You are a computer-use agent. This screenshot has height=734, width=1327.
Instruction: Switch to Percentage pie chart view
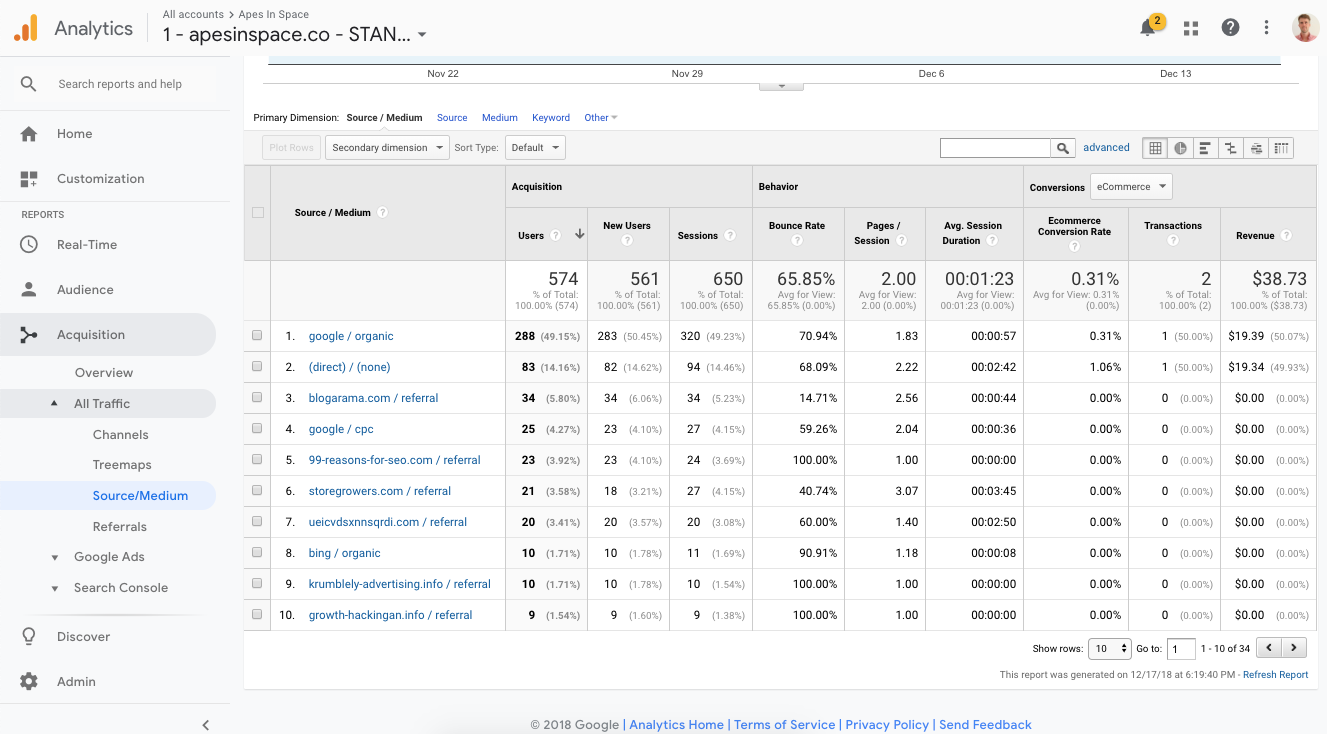click(1180, 148)
